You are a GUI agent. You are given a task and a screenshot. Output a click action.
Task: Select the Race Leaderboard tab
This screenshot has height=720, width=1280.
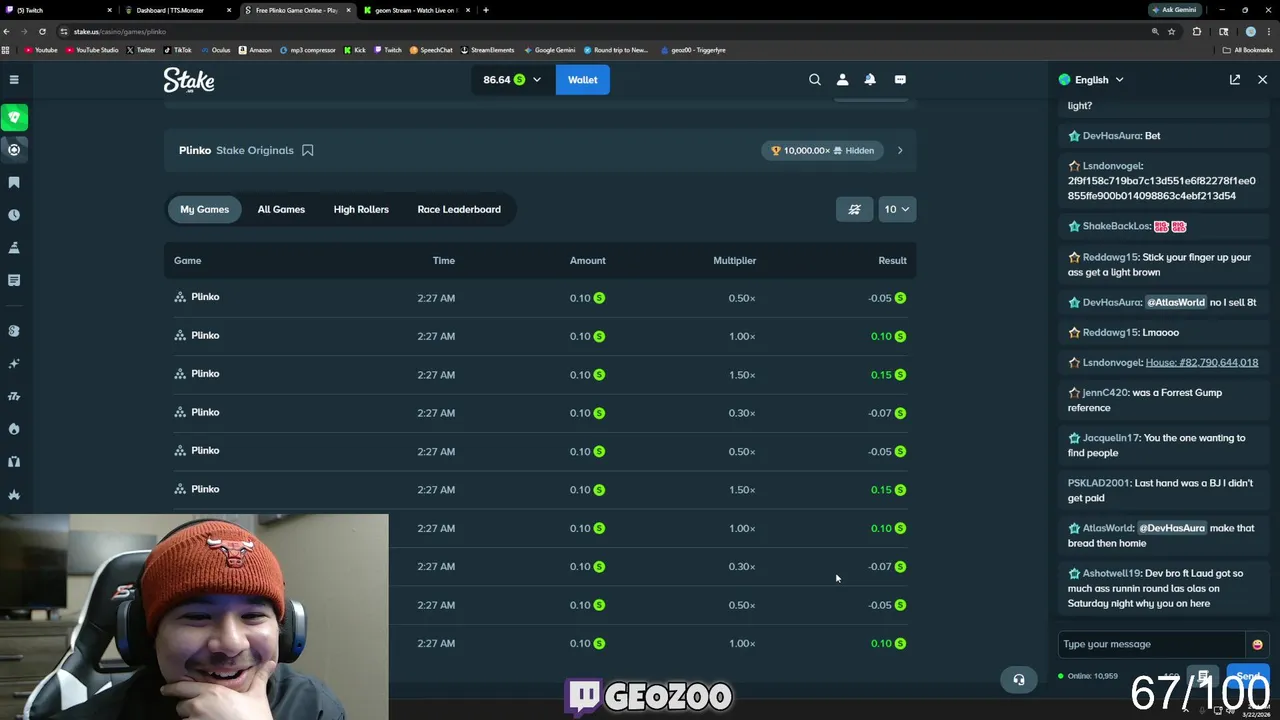click(x=459, y=209)
